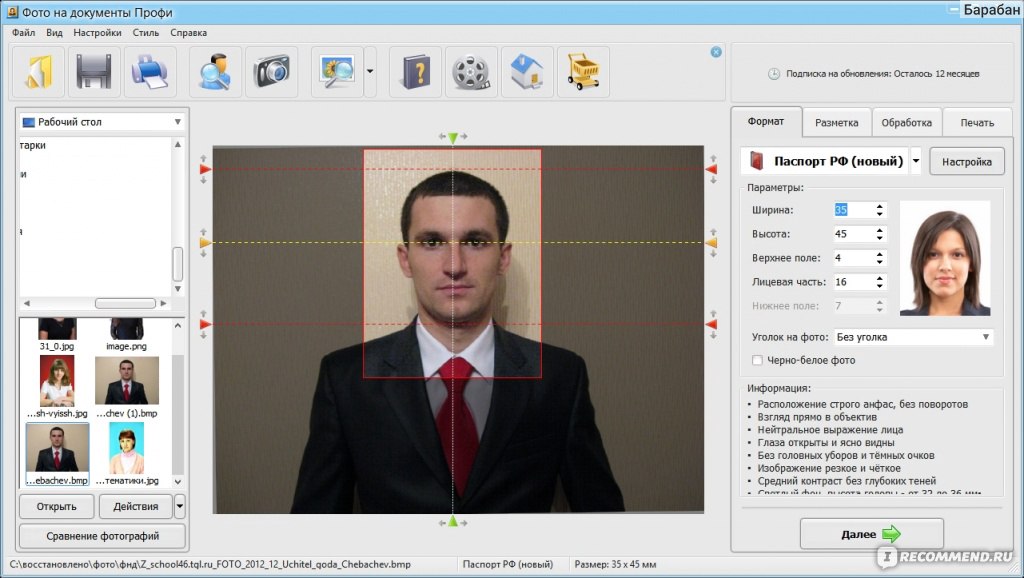Click the person search icon
1024x578 pixels.
click(216, 72)
